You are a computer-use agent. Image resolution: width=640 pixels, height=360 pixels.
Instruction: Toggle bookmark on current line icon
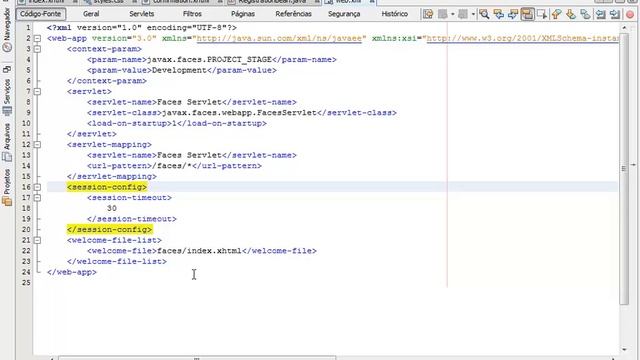point(585,14)
